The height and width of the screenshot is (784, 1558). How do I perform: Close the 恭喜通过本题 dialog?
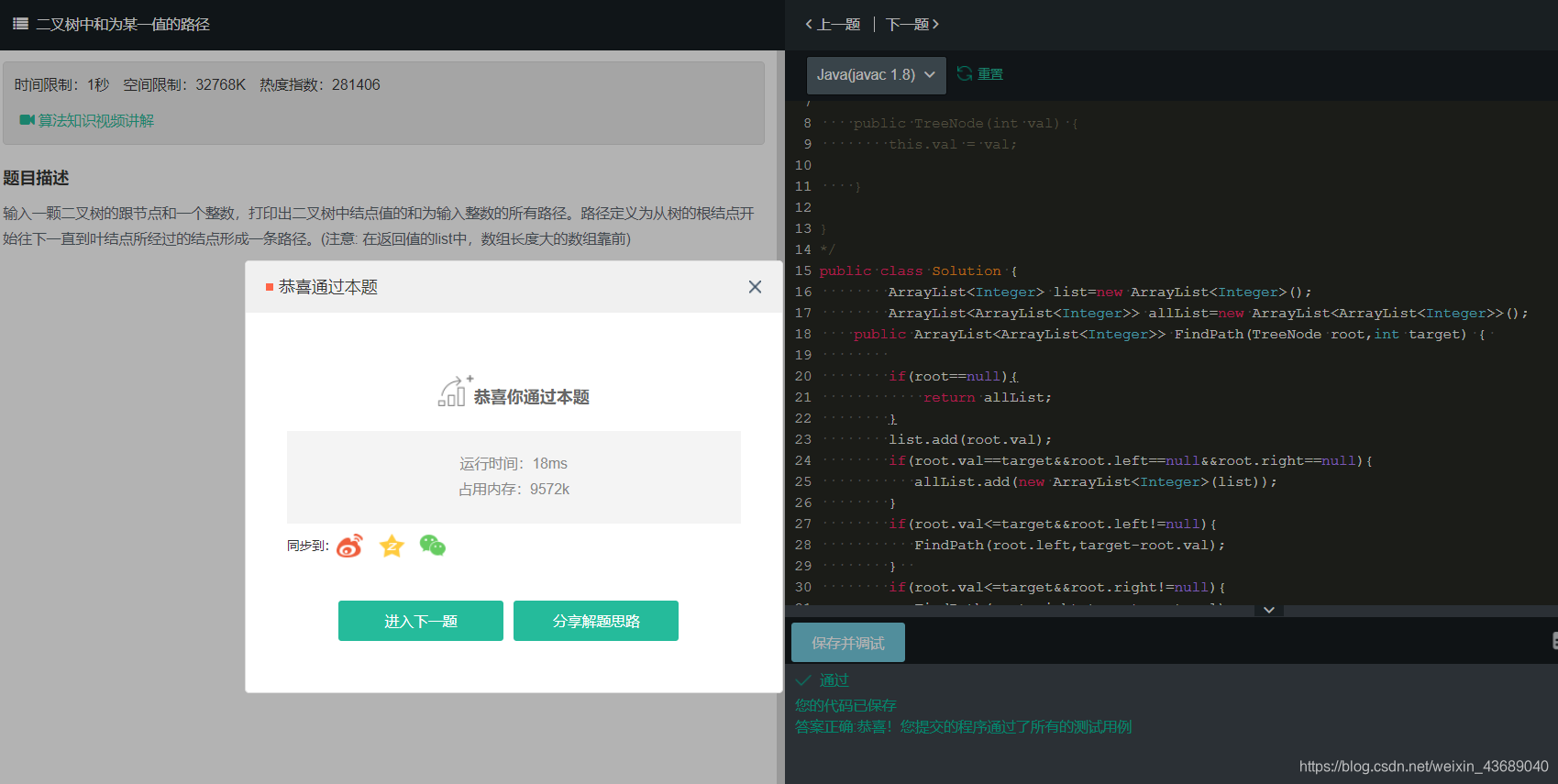(755, 287)
